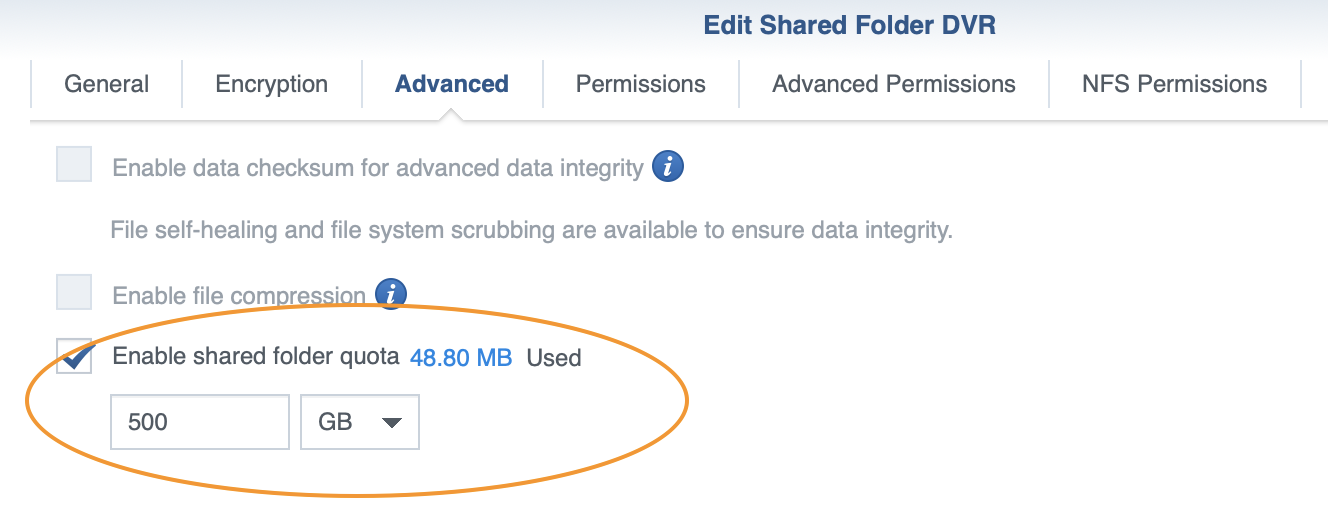
Task: Open the General tab
Action: (107, 84)
